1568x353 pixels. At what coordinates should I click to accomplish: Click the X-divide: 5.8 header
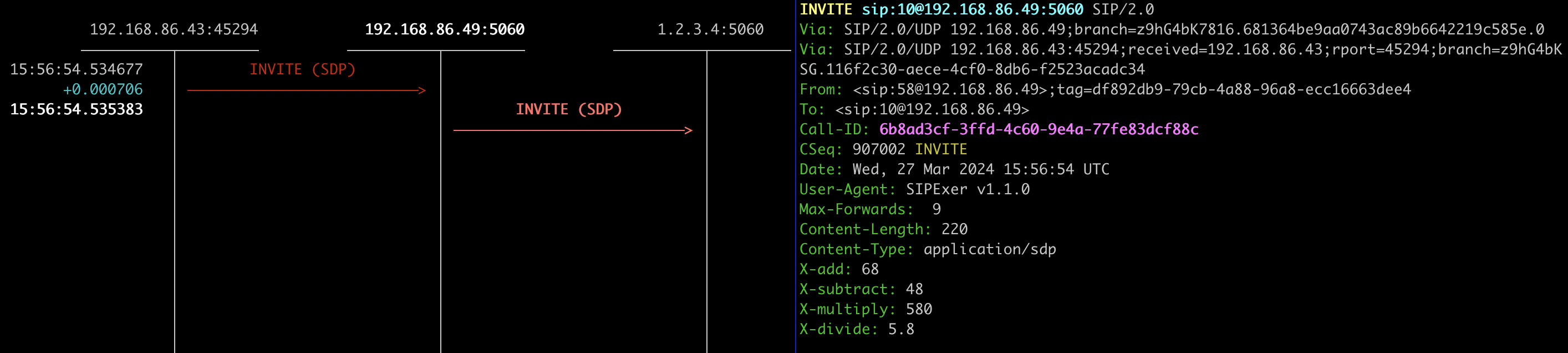pos(857,329)
